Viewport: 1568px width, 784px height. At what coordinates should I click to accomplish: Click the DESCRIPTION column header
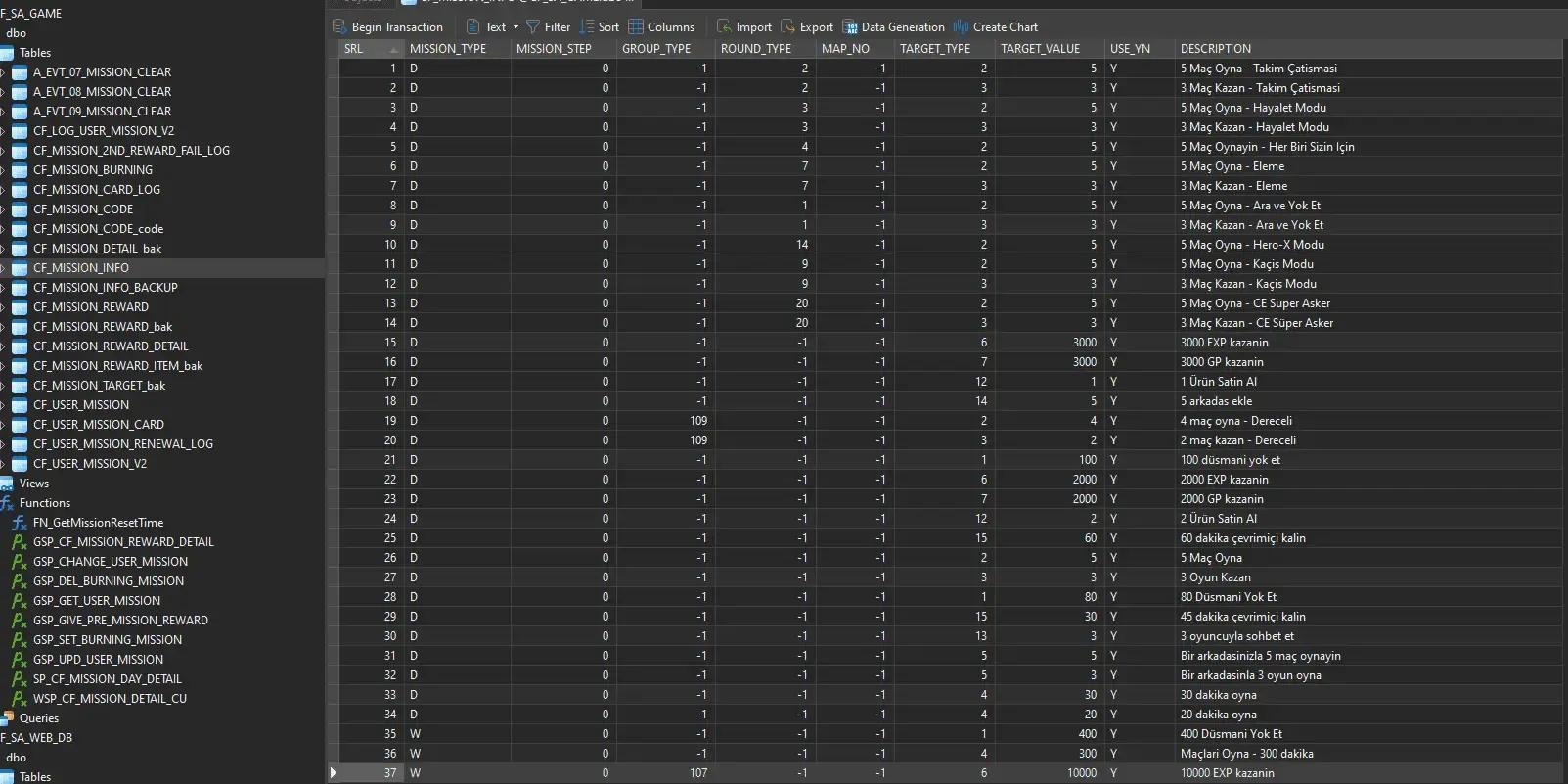[x=1215, y=49]
